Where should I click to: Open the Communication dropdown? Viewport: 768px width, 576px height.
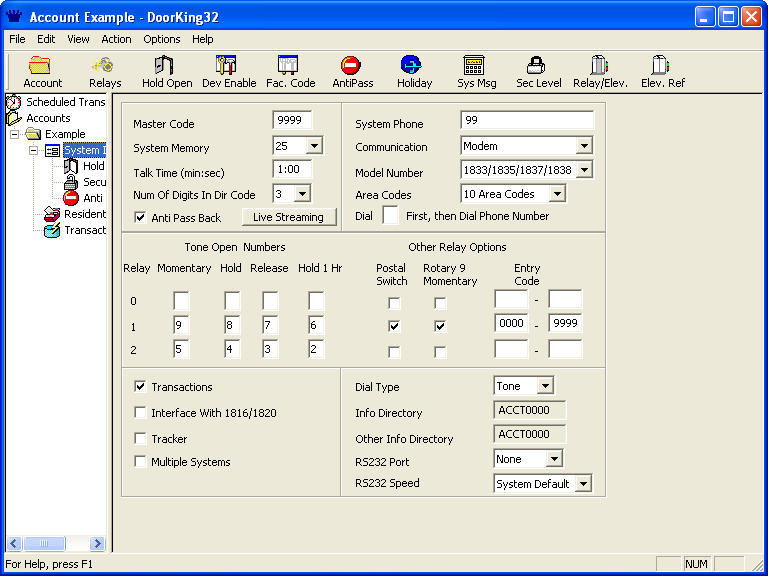584,145
